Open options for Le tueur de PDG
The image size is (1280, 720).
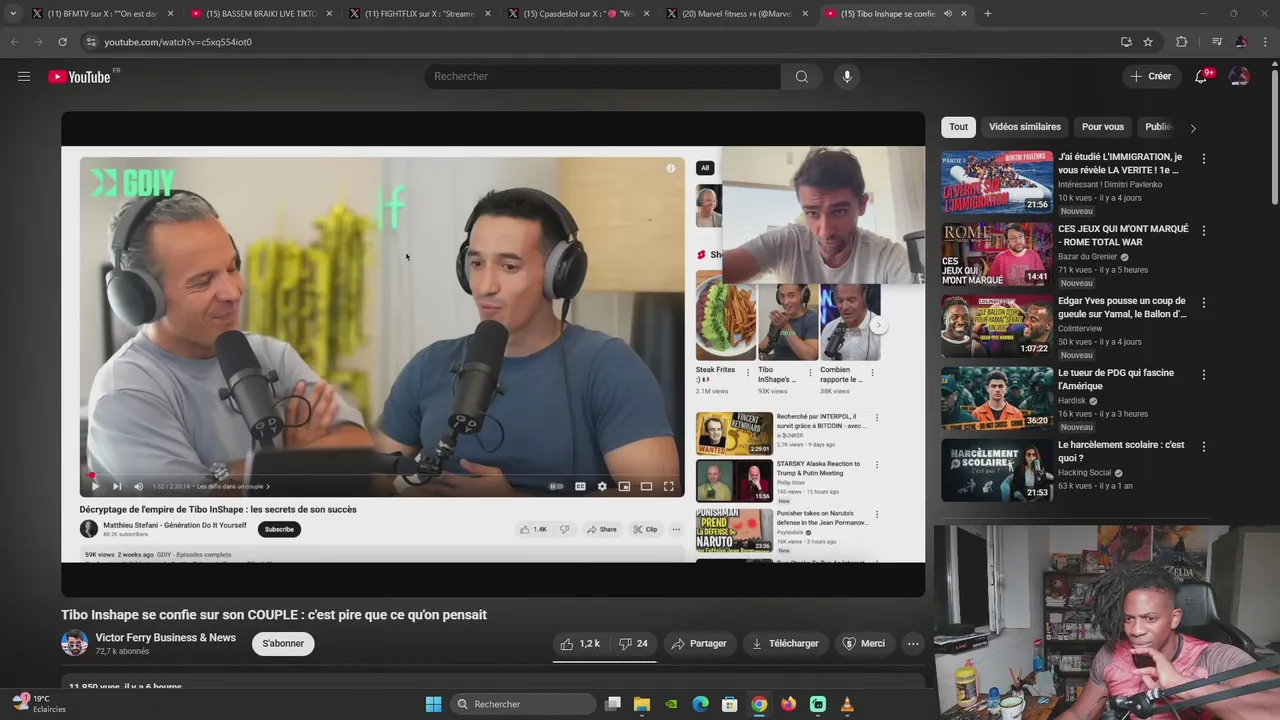click(x=1203, y=374)
